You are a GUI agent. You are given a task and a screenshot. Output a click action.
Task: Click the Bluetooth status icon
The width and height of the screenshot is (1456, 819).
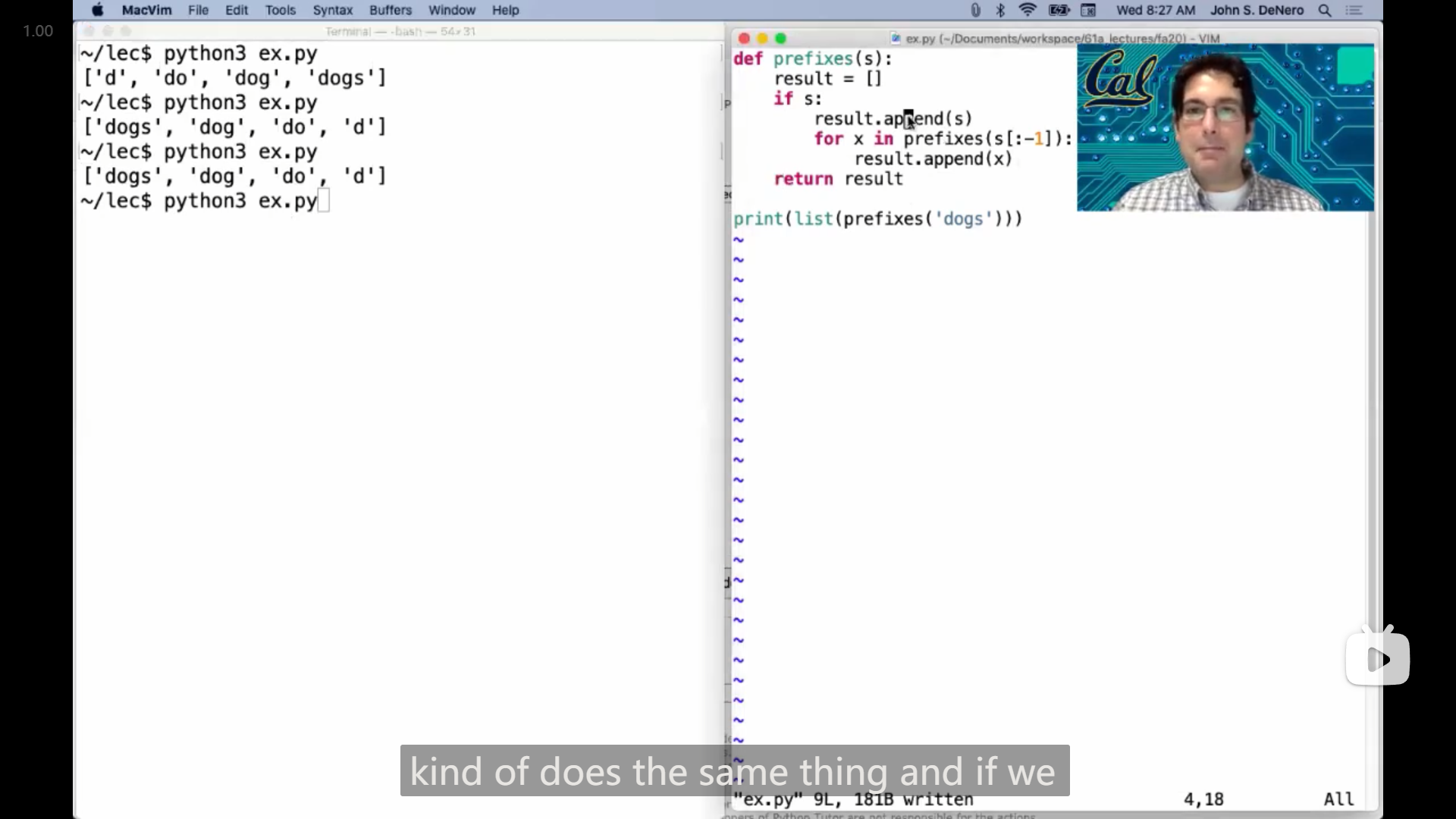[1000, 11]
